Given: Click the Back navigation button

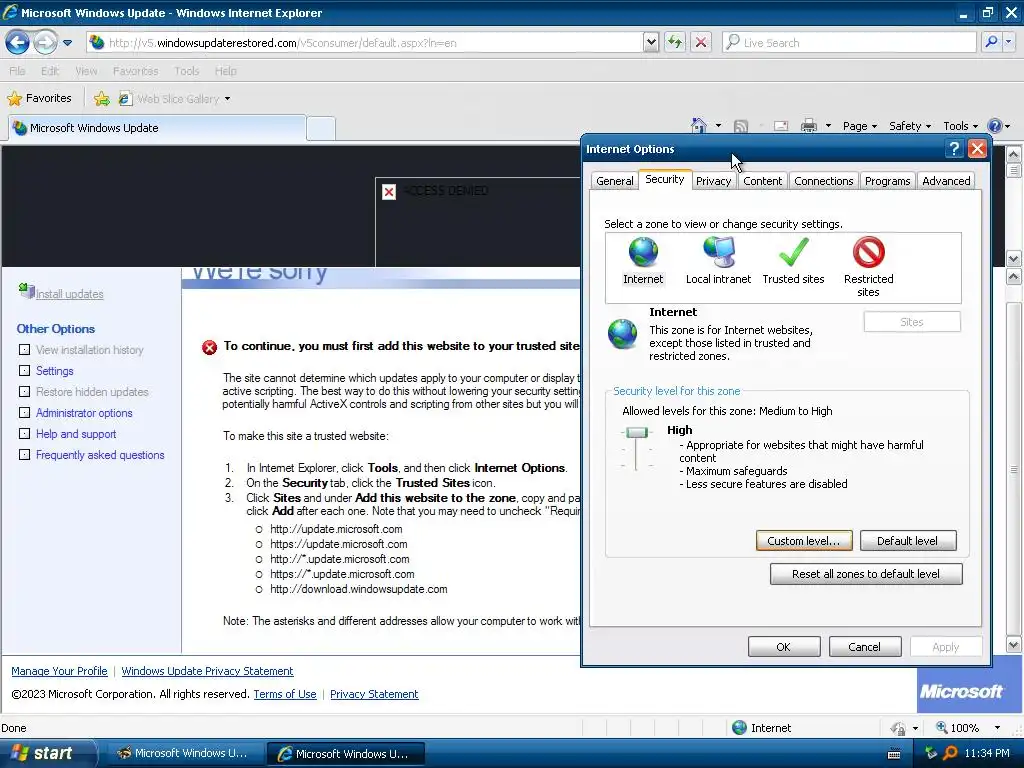Looking at the screenshot, I should [18, 43].
